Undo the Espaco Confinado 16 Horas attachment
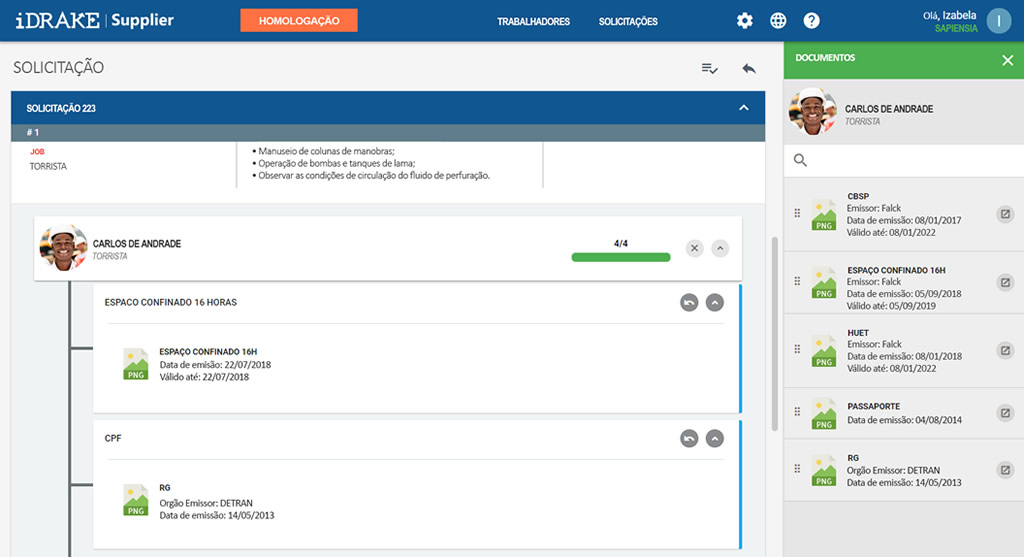 689,302
